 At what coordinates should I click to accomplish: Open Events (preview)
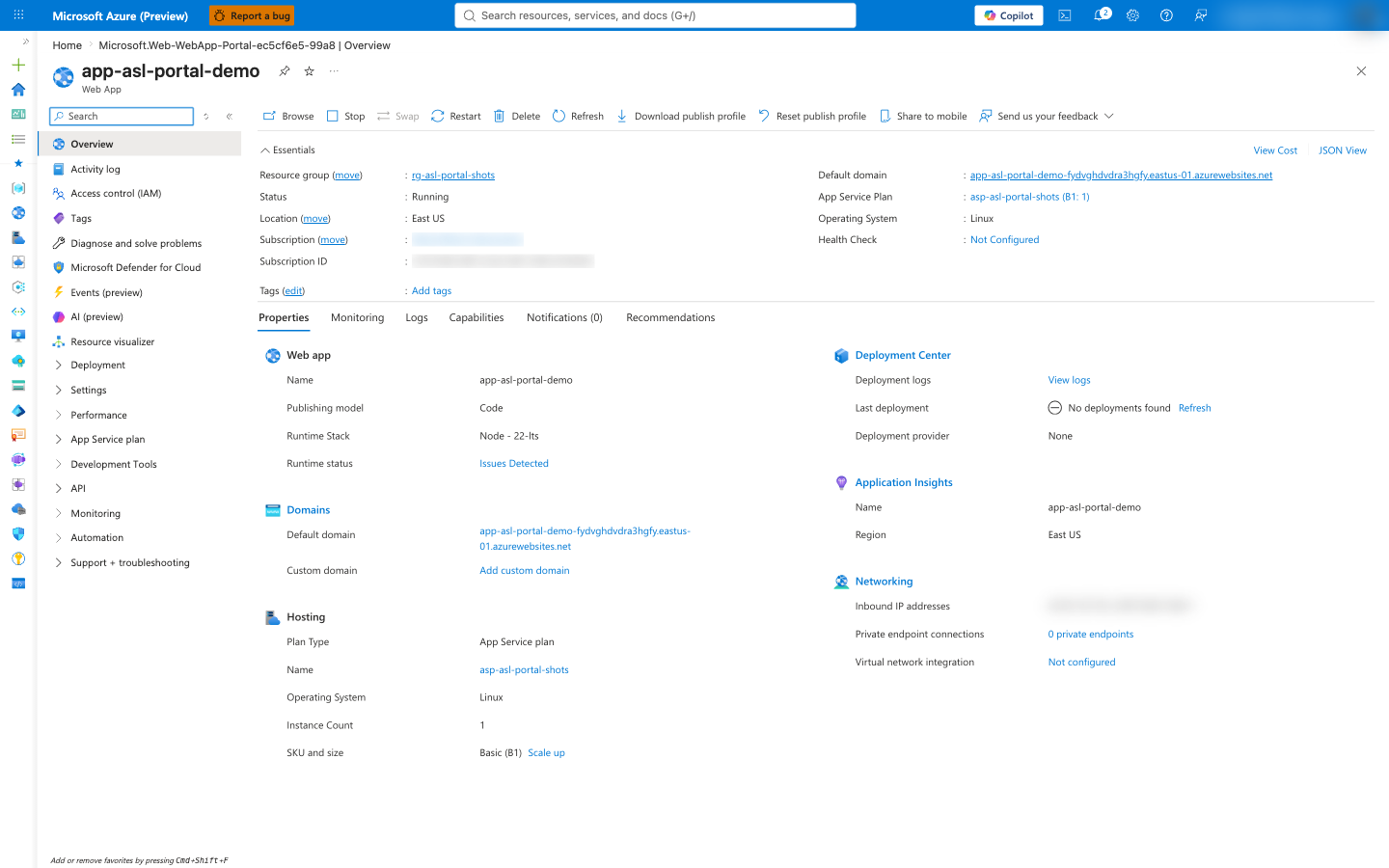pos(140,292)
